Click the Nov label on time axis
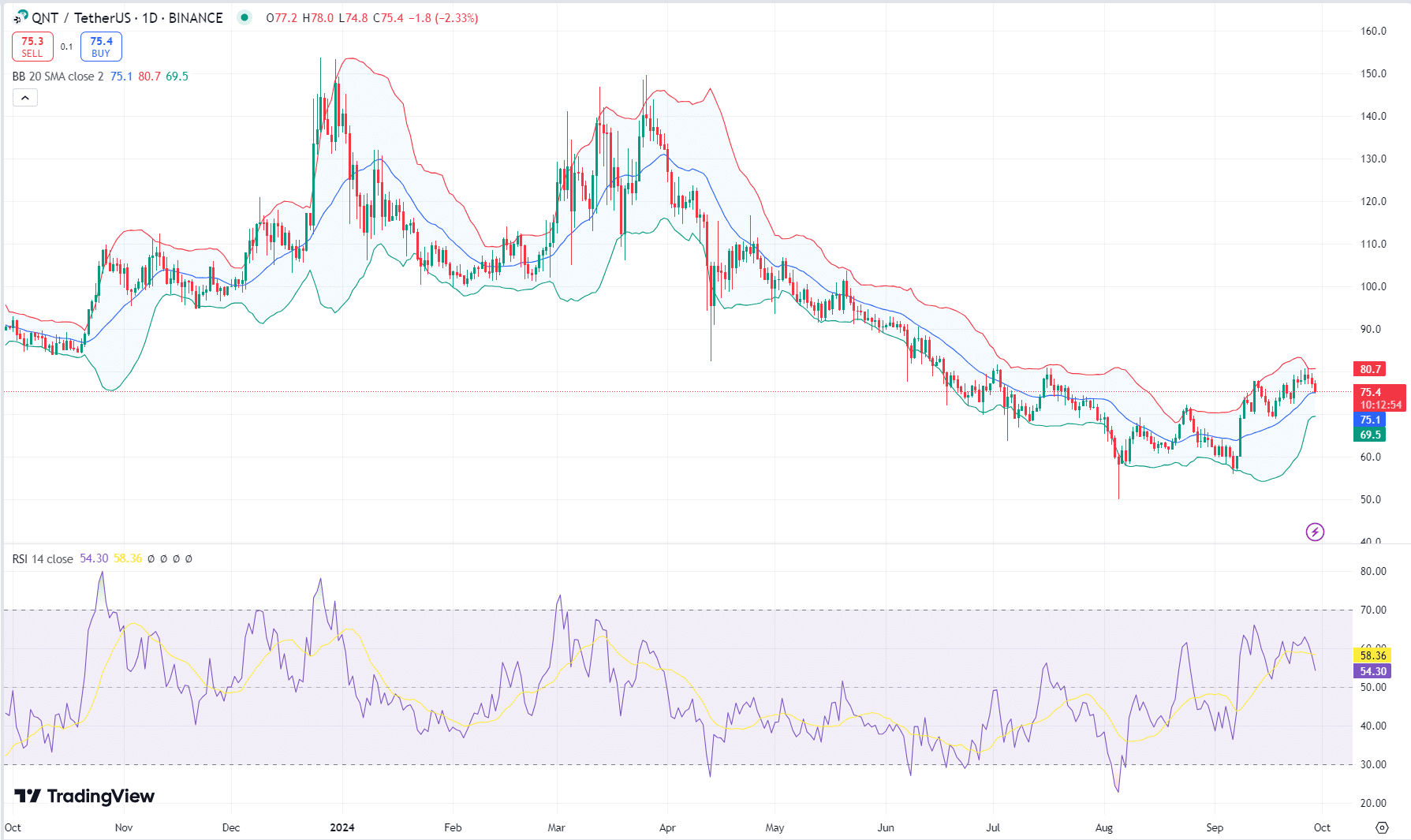 tap(124, 827)
